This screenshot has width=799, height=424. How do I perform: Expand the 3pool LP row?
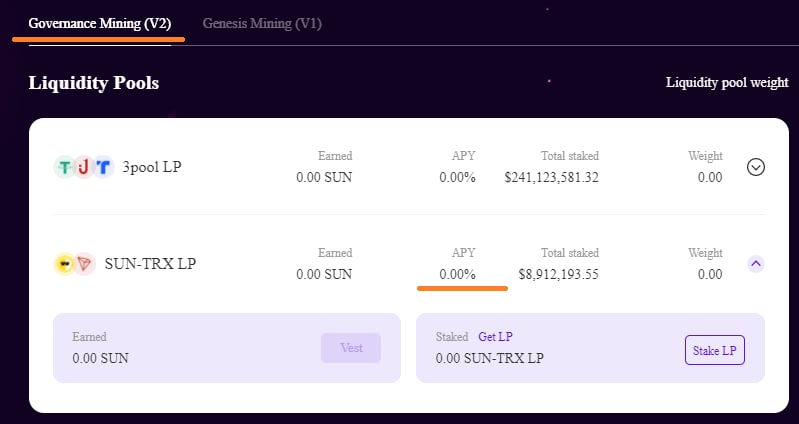(x=756, y=167)
